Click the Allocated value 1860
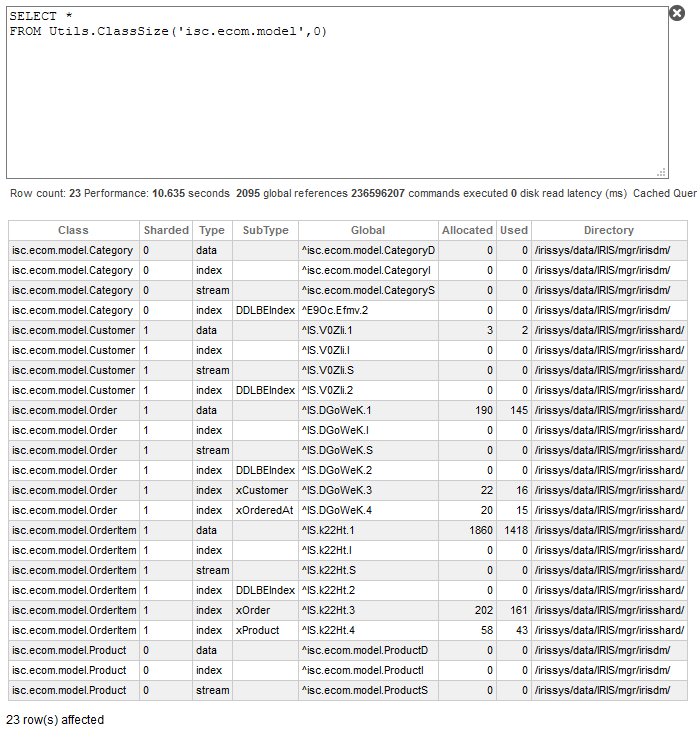This screenshot has height=730, width=697. click(x=480, y=530)
